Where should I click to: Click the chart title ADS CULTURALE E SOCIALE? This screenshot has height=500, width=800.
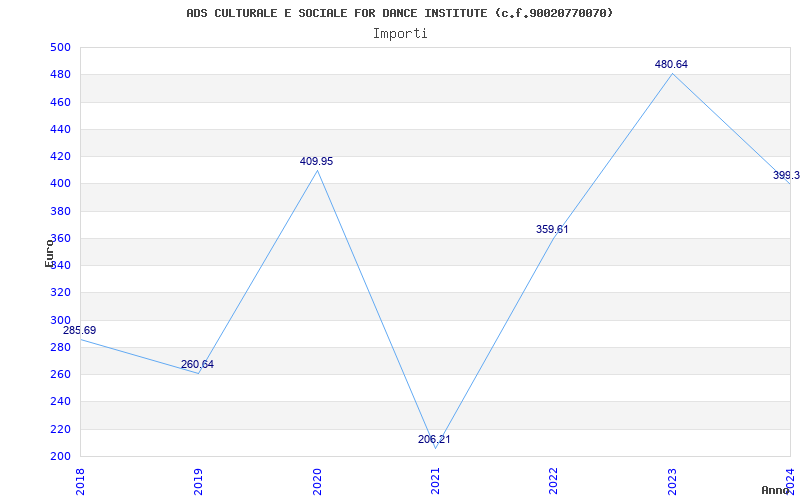point(400,13)
